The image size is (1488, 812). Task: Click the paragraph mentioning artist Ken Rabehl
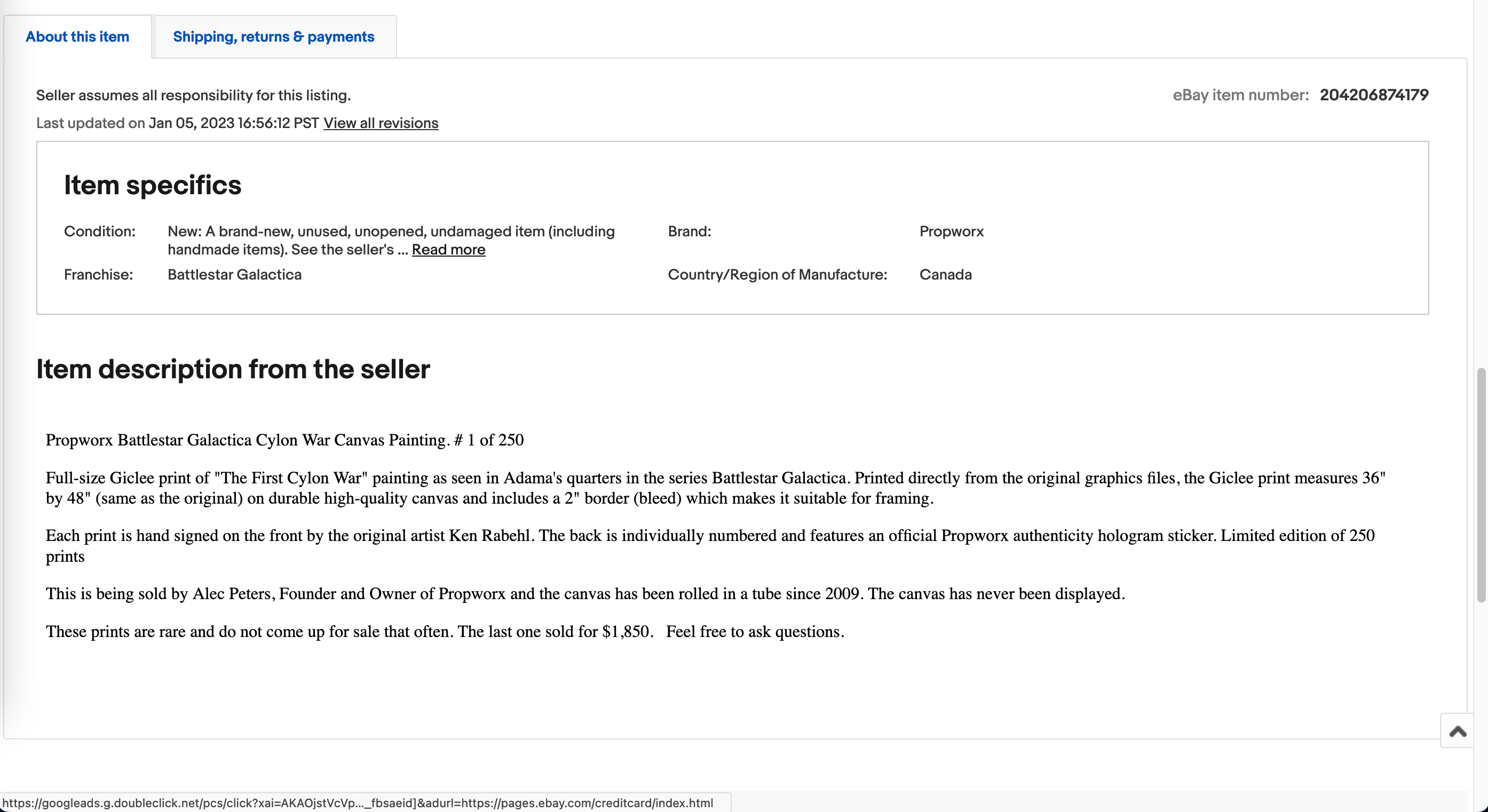click(x=710, y=546)
